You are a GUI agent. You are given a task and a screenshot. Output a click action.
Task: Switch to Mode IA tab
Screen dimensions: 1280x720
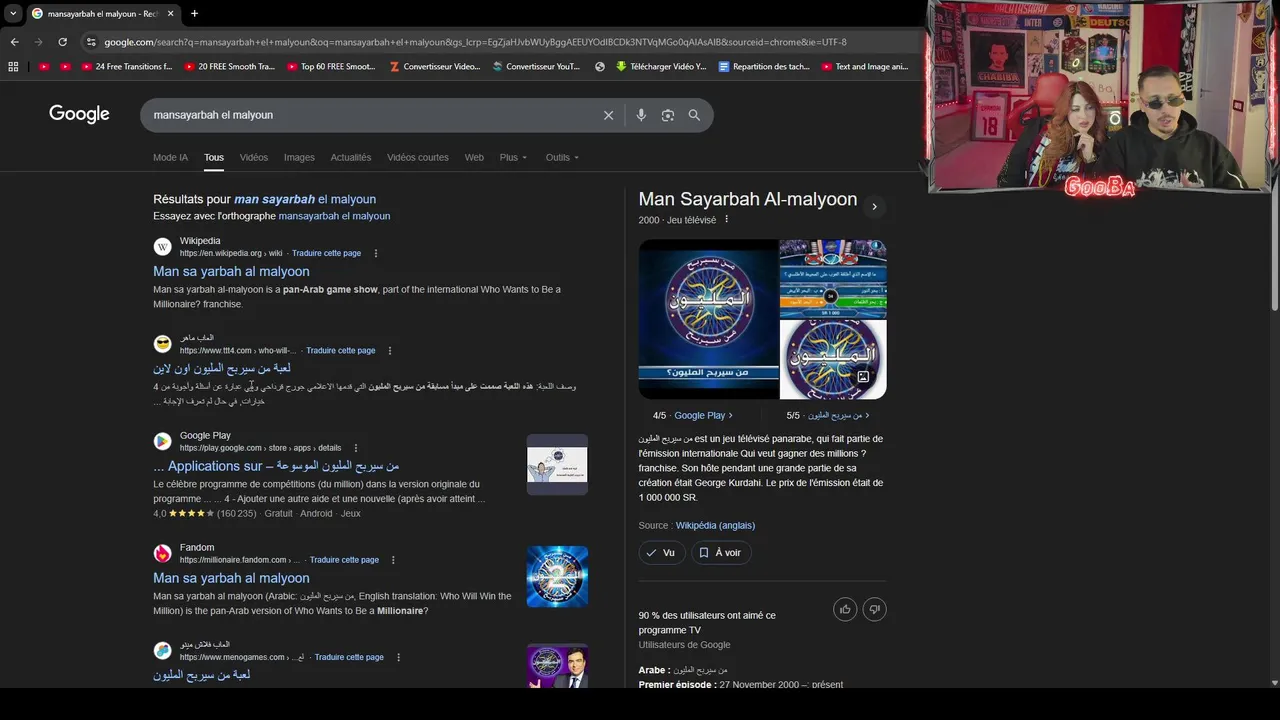click(170, 157)
